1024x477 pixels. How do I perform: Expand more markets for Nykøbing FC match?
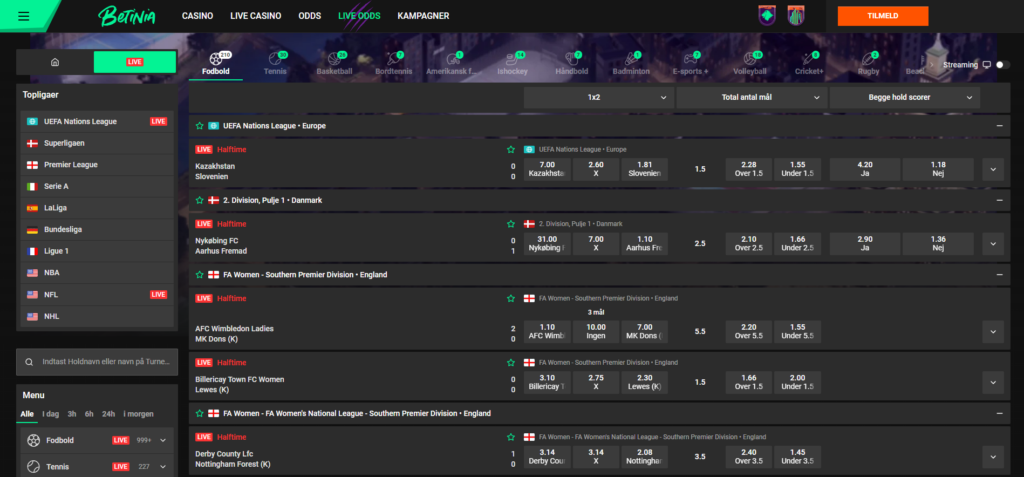coord(993,244)
